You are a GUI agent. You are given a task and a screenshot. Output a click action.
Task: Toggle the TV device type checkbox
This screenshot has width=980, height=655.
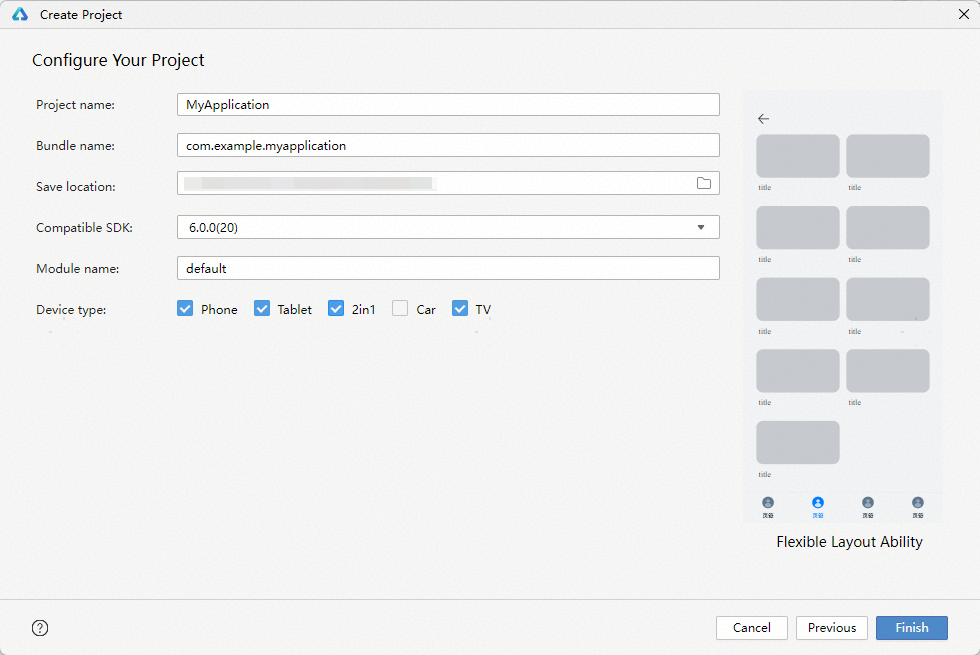[x=460, y=309]
